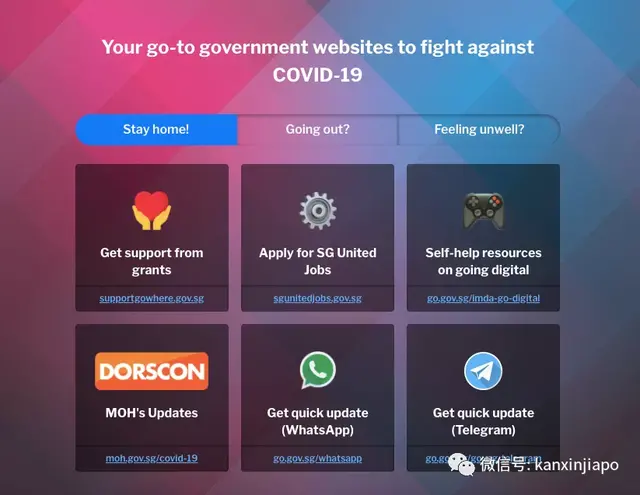Visit the sgunitedjobs.gov.sg link
This screenshot has width=640, height=495.
point(318,298)
